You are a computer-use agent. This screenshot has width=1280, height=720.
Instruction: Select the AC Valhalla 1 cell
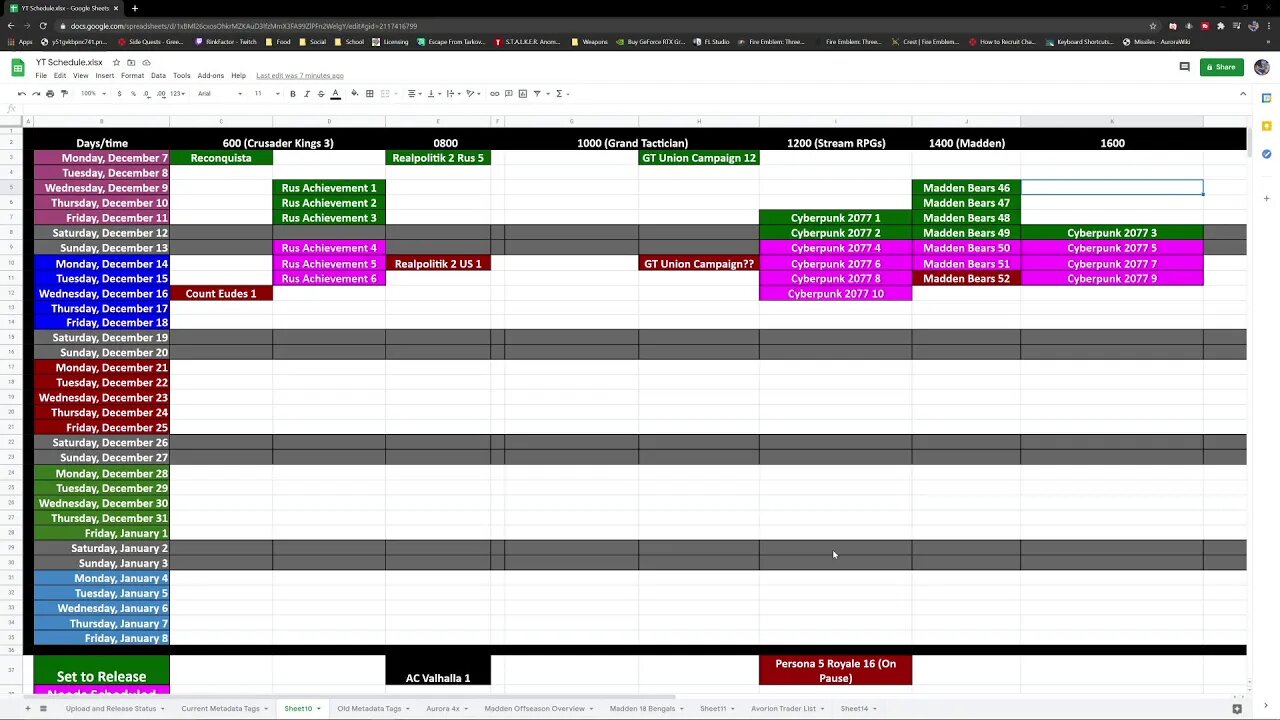(438, 670)
